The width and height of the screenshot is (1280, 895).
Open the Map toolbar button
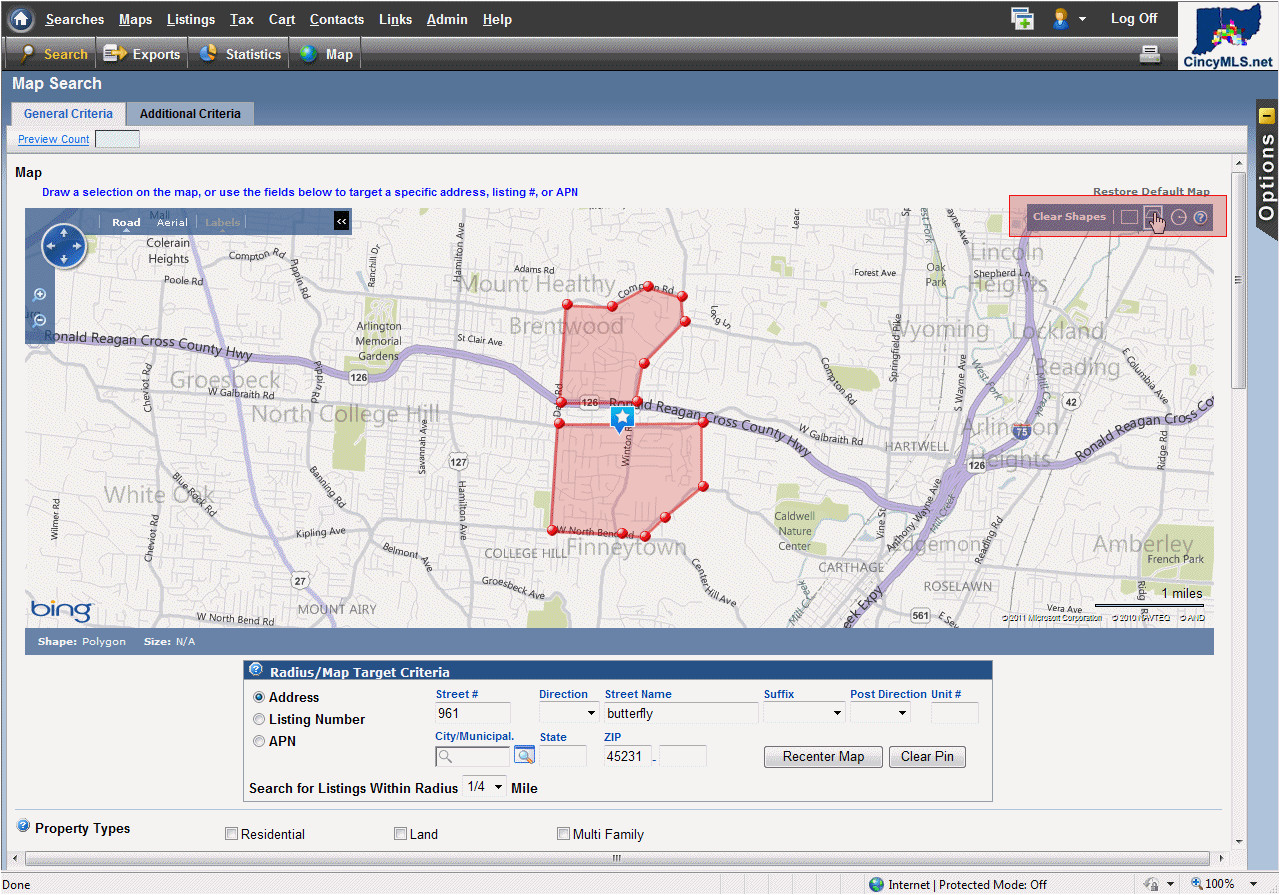326,54
